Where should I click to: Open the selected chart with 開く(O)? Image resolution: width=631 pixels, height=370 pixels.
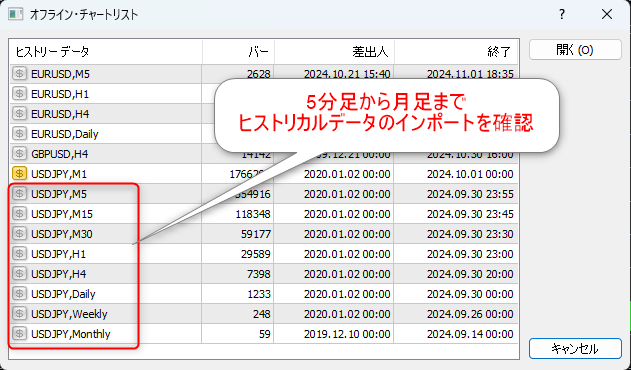click(575, 50)
